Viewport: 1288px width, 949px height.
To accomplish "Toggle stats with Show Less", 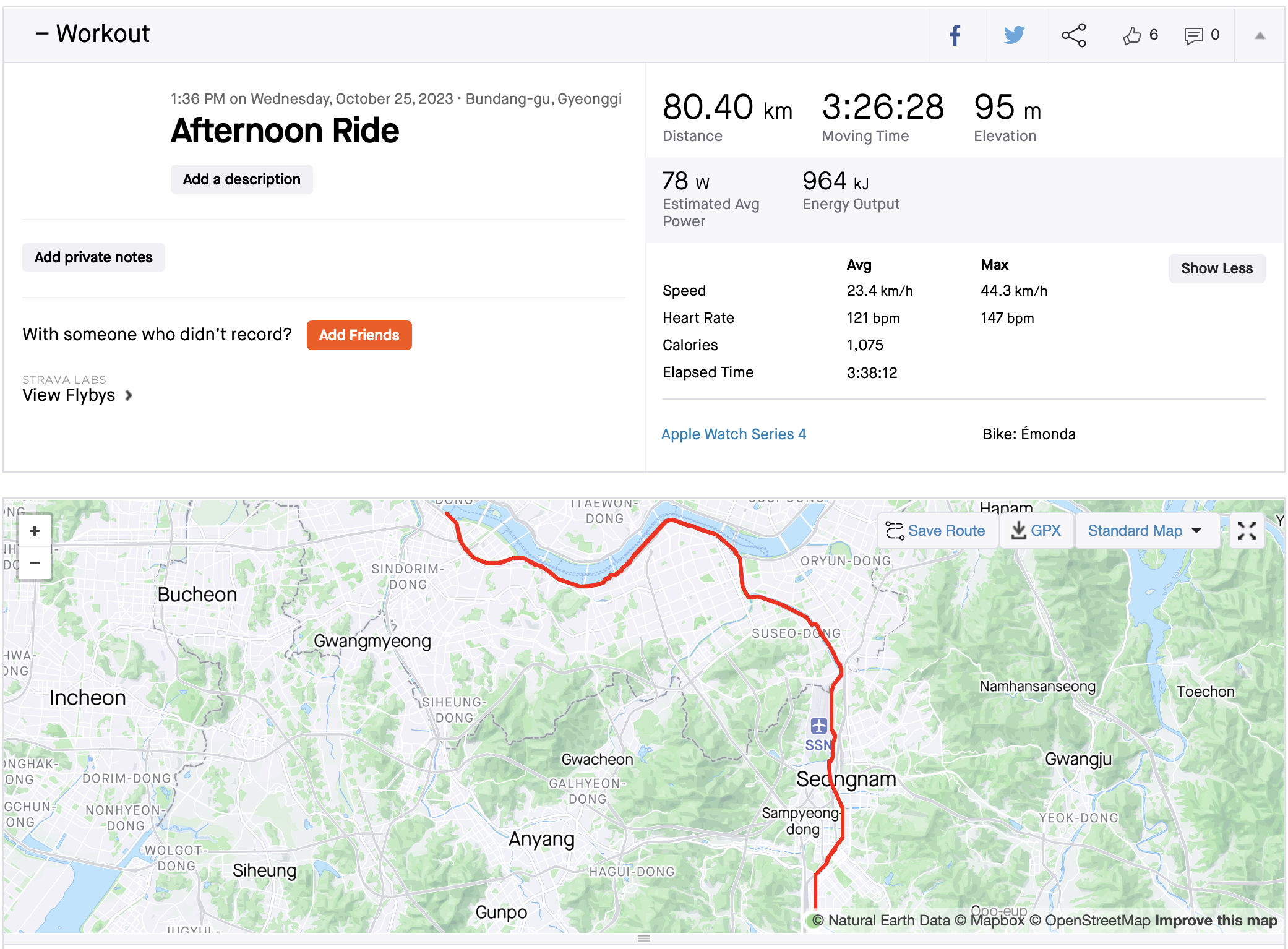I will [x=1216, y=268].
